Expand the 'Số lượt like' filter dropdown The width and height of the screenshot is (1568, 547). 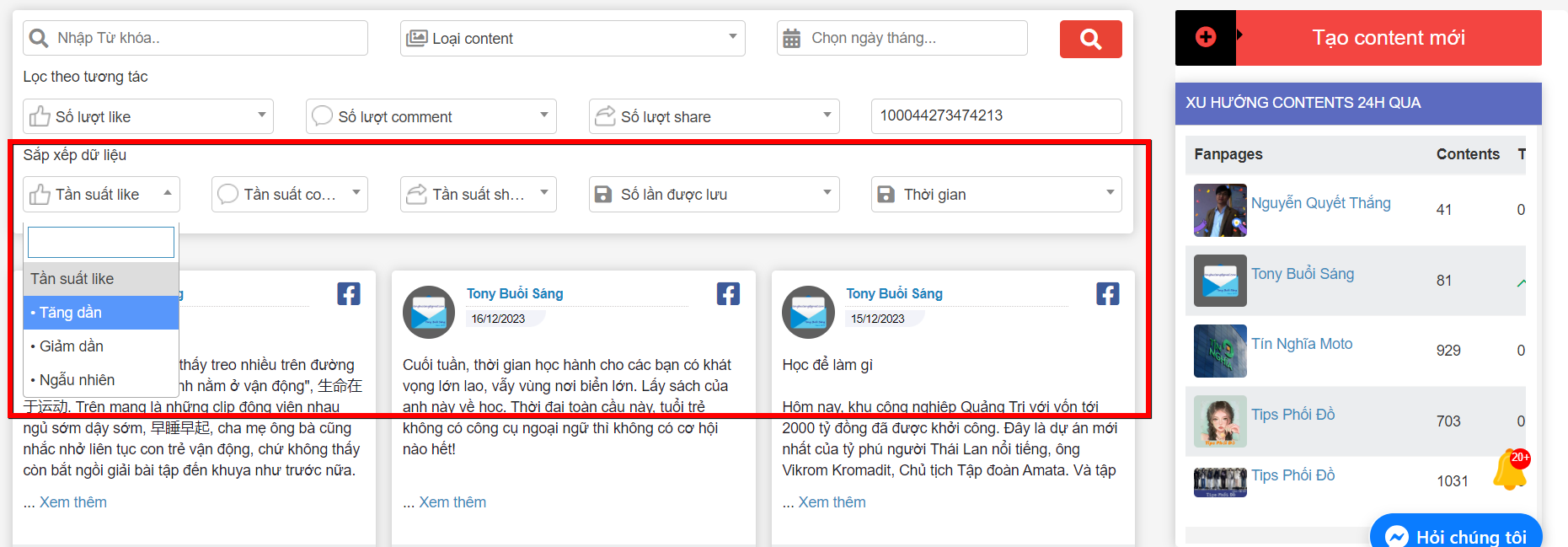click(148, 116)
